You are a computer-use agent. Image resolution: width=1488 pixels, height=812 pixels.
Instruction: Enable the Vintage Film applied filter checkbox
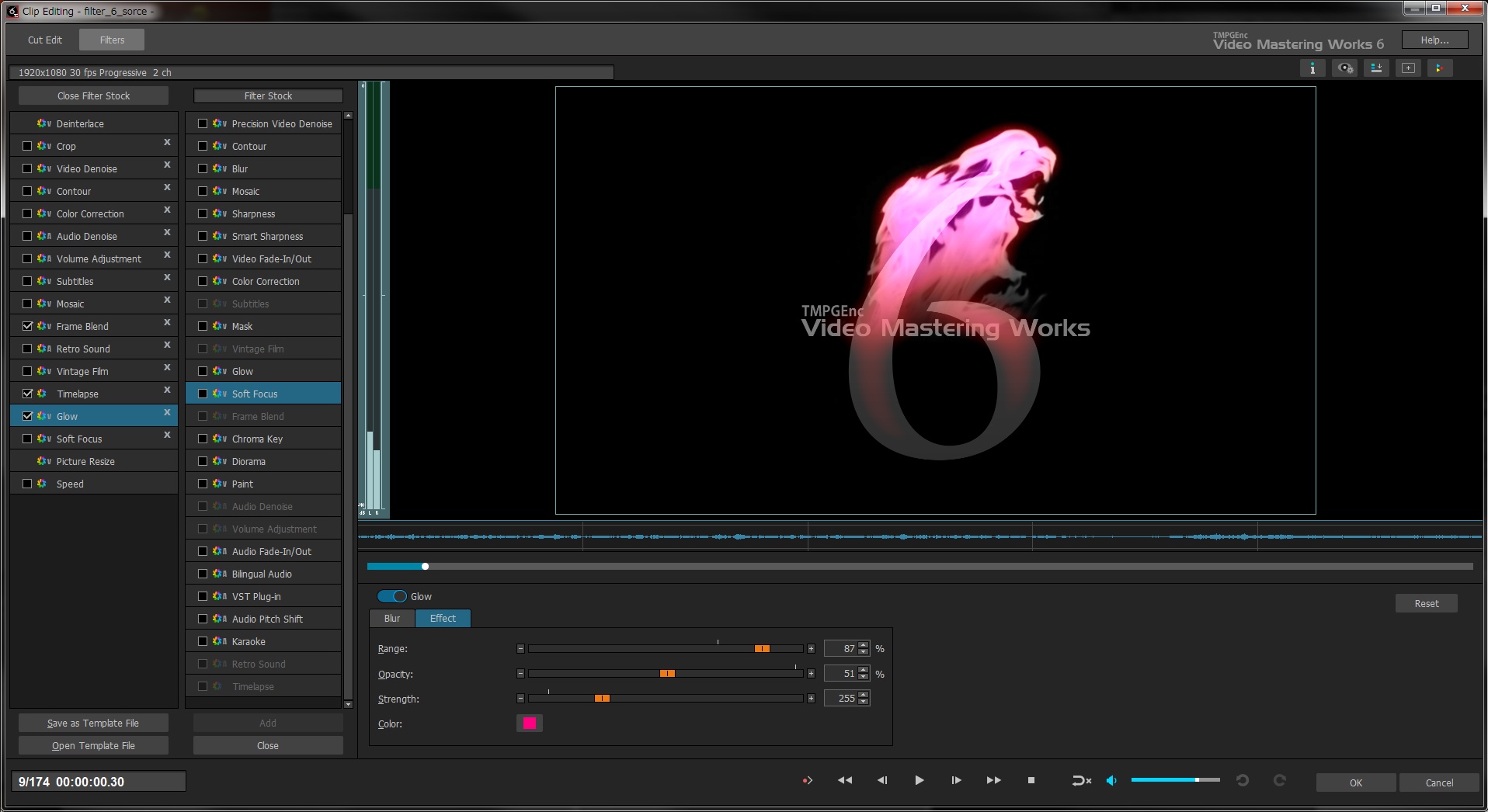tap(27, 371)
